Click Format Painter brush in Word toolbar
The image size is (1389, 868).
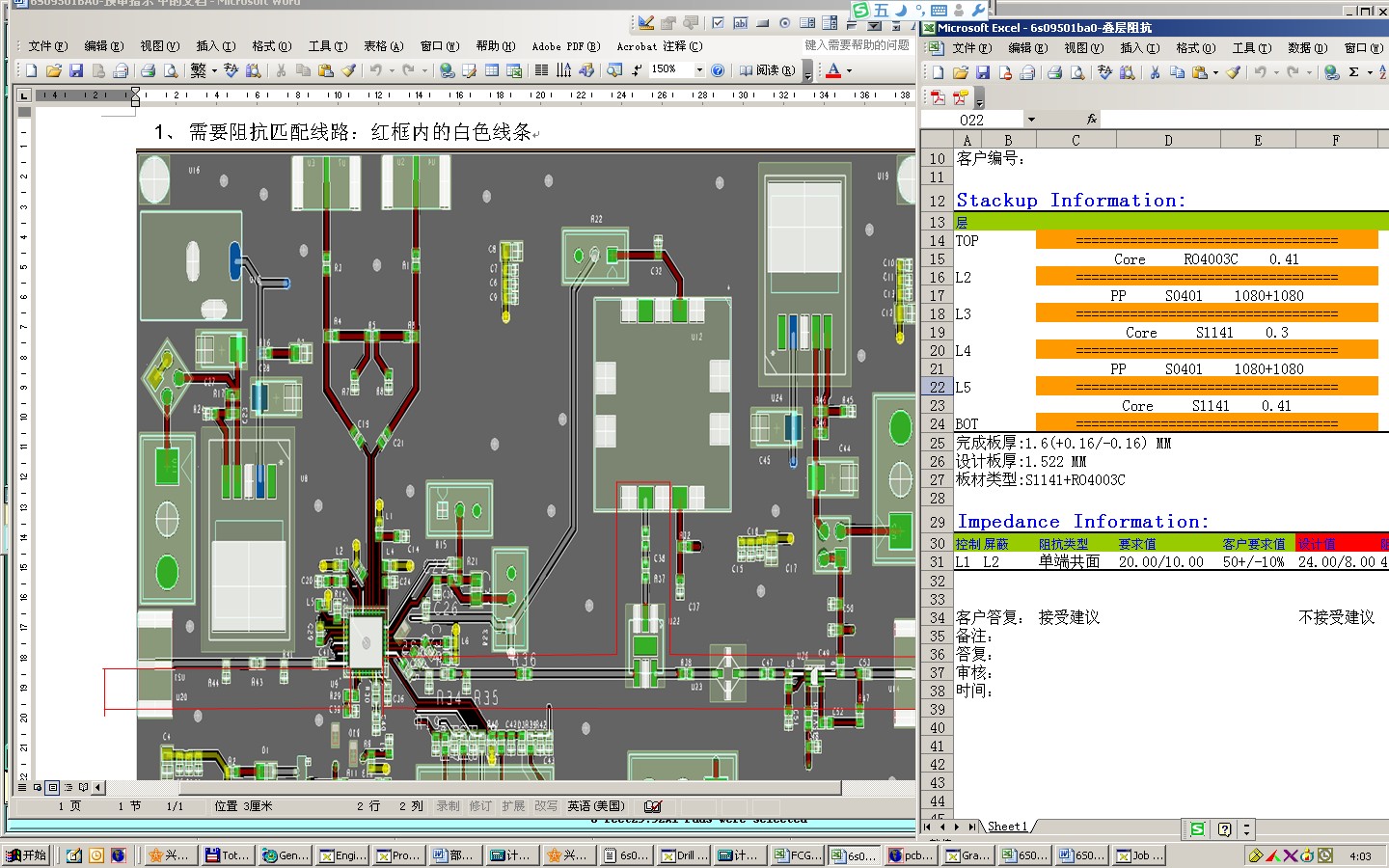coord(348,70)
